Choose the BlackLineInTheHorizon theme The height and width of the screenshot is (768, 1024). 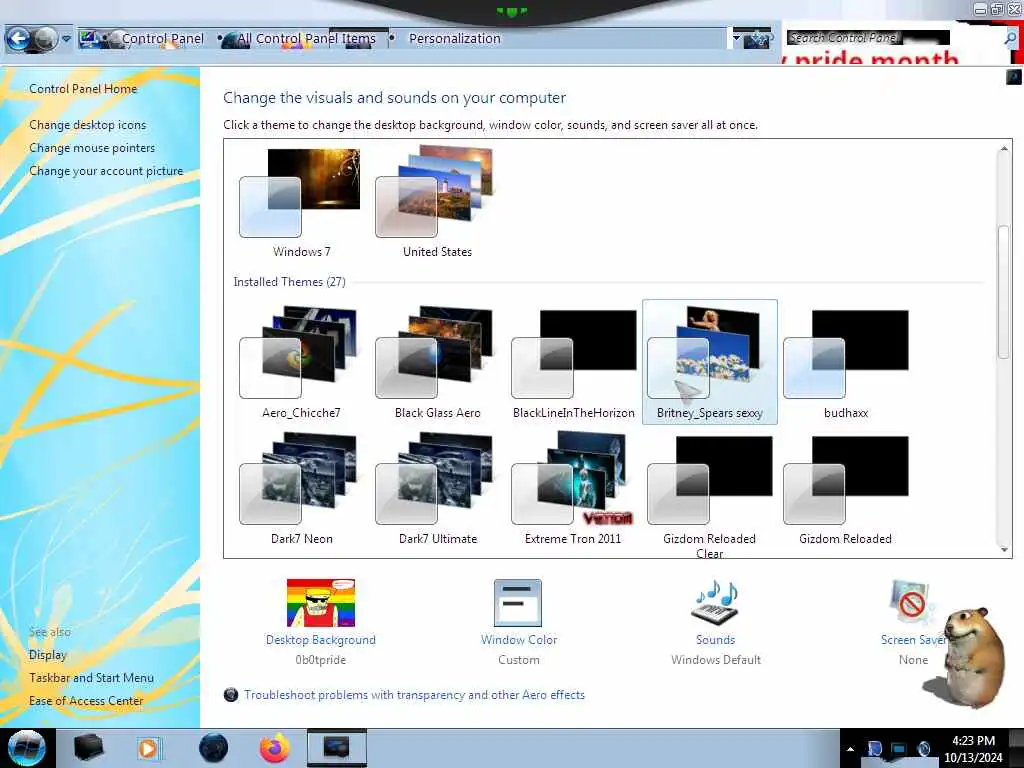(573, 363)
